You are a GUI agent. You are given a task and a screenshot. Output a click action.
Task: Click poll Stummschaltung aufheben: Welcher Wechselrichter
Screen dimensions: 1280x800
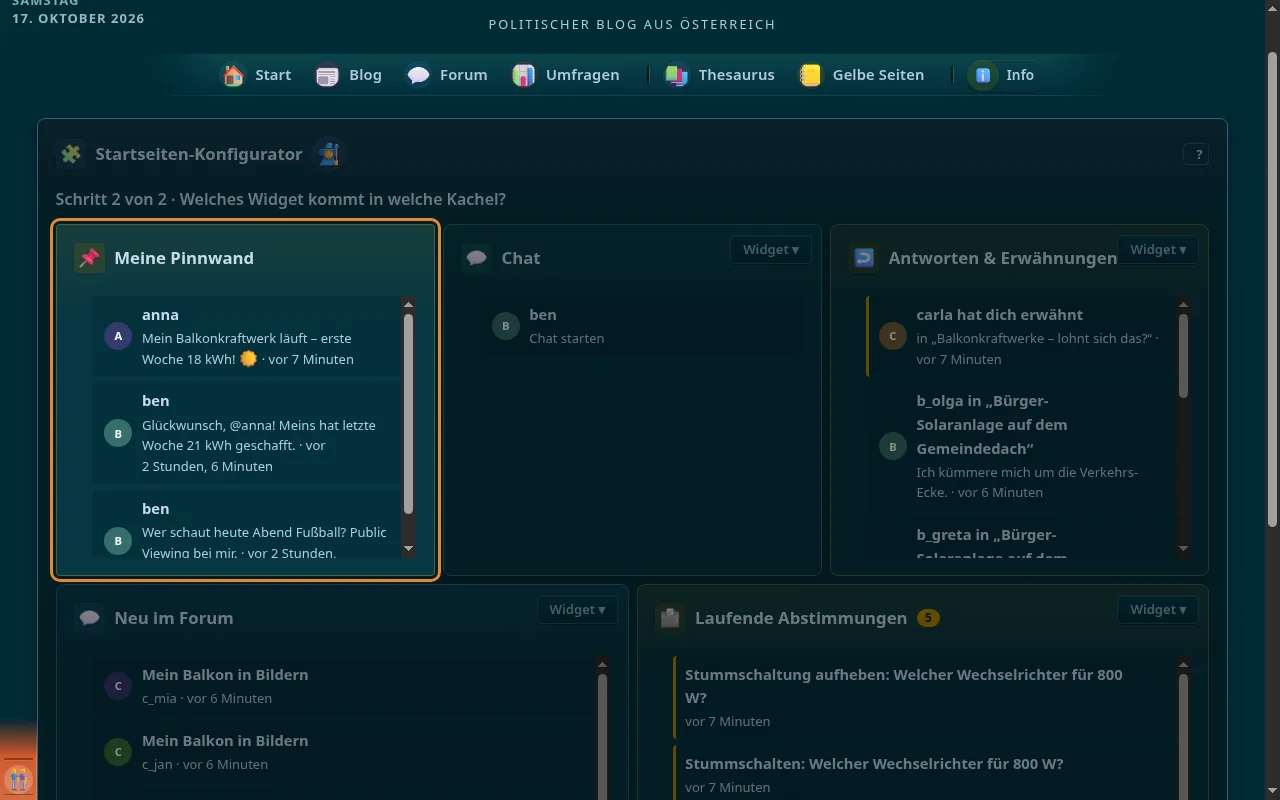924,697
